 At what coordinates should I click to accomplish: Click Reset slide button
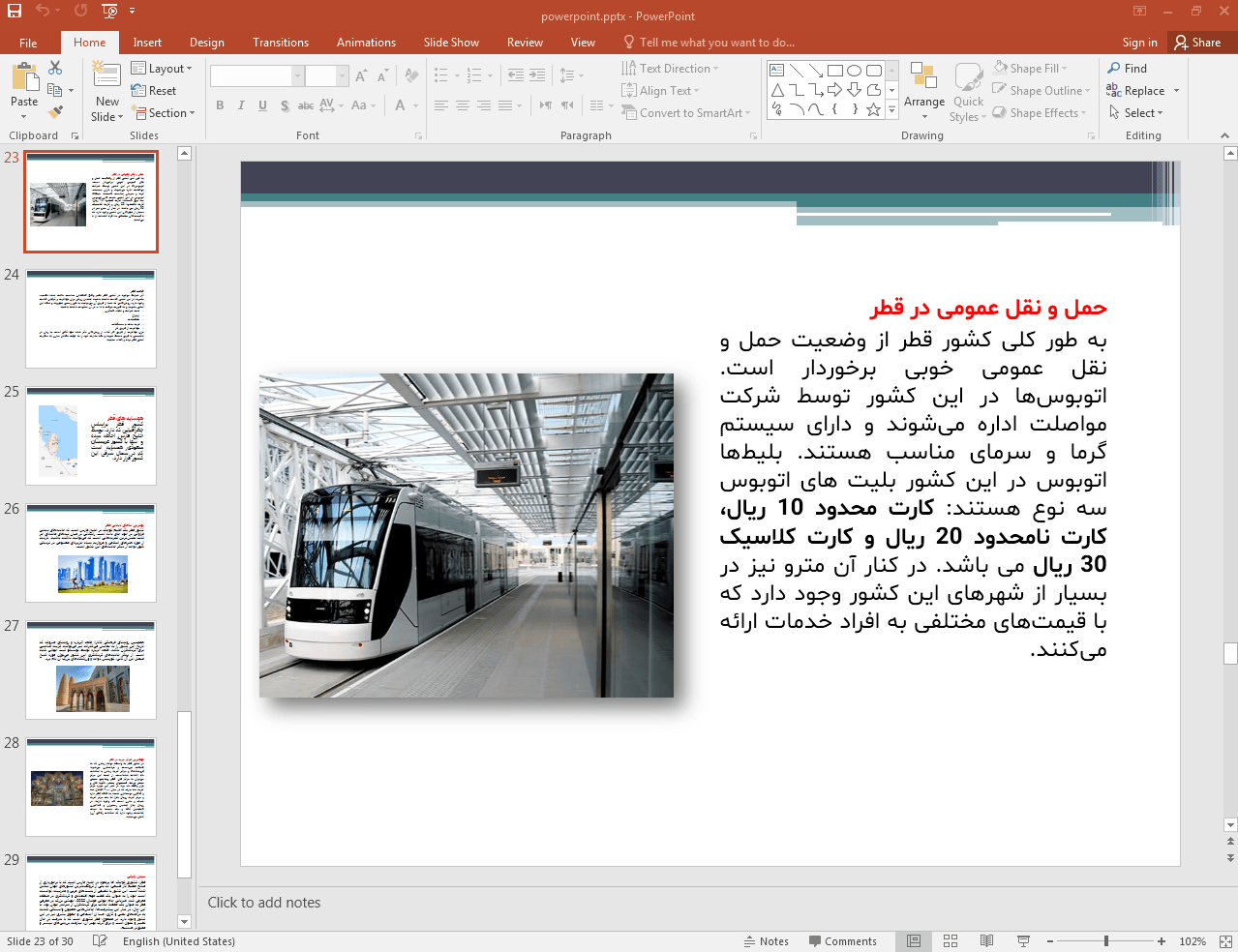154,91
